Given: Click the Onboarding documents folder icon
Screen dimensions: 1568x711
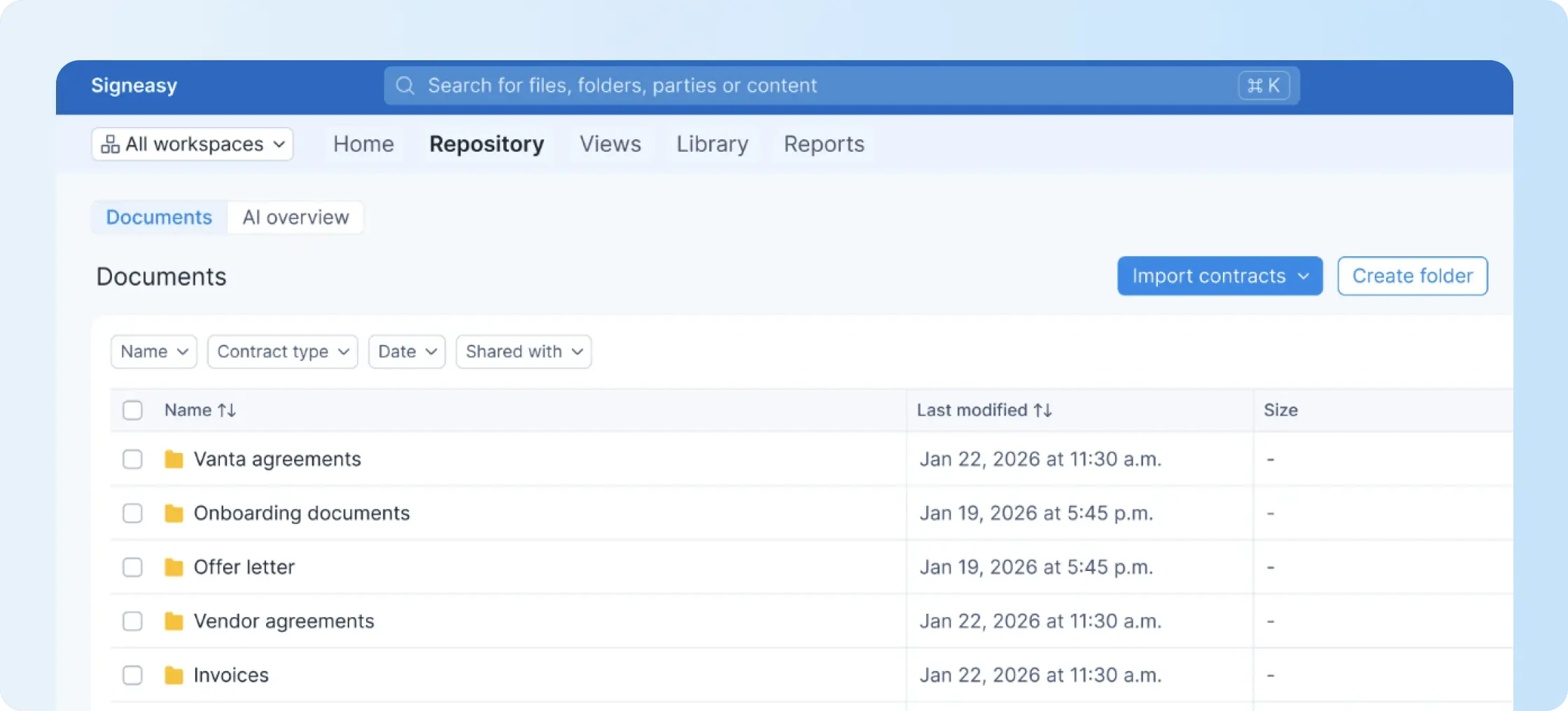Looking at the screenshot, I should pyautogui.click(x=174, y=513).
